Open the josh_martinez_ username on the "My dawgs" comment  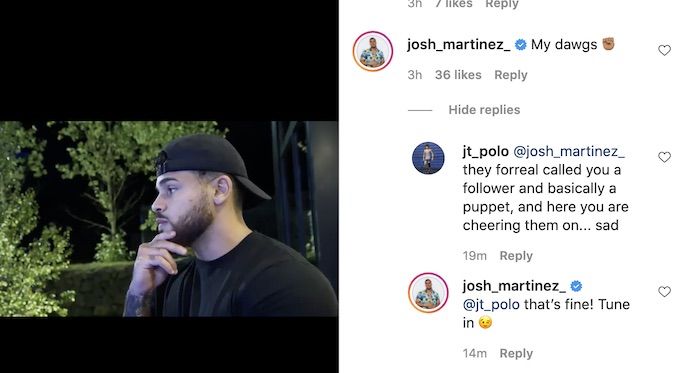(458, 45)
